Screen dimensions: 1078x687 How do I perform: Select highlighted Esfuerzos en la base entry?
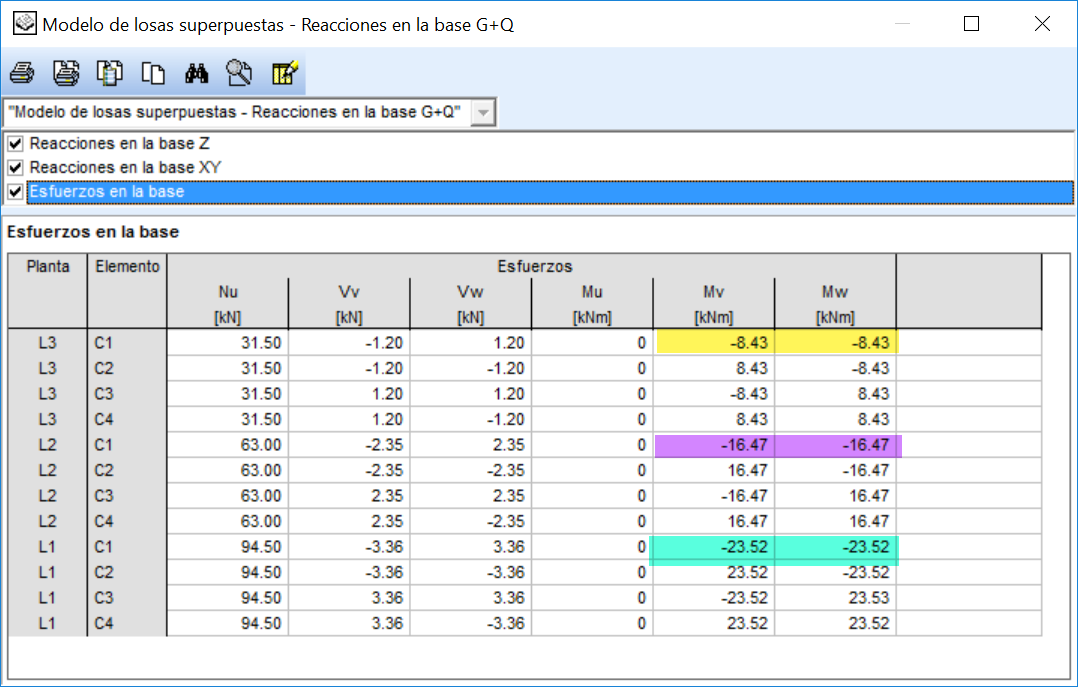pos(107,192)
